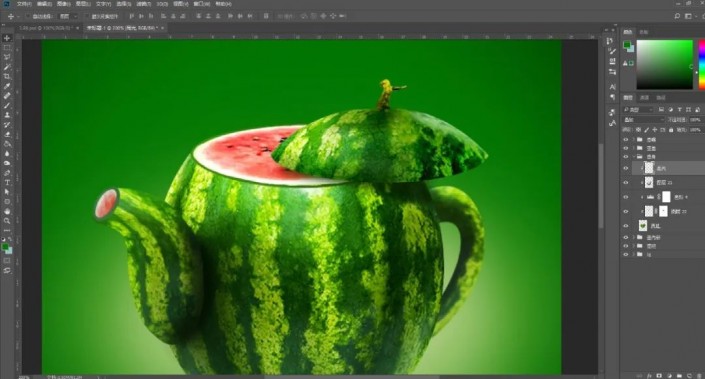
Task: Click Lock Image Pixels brush icon
Action: [647, 130]
